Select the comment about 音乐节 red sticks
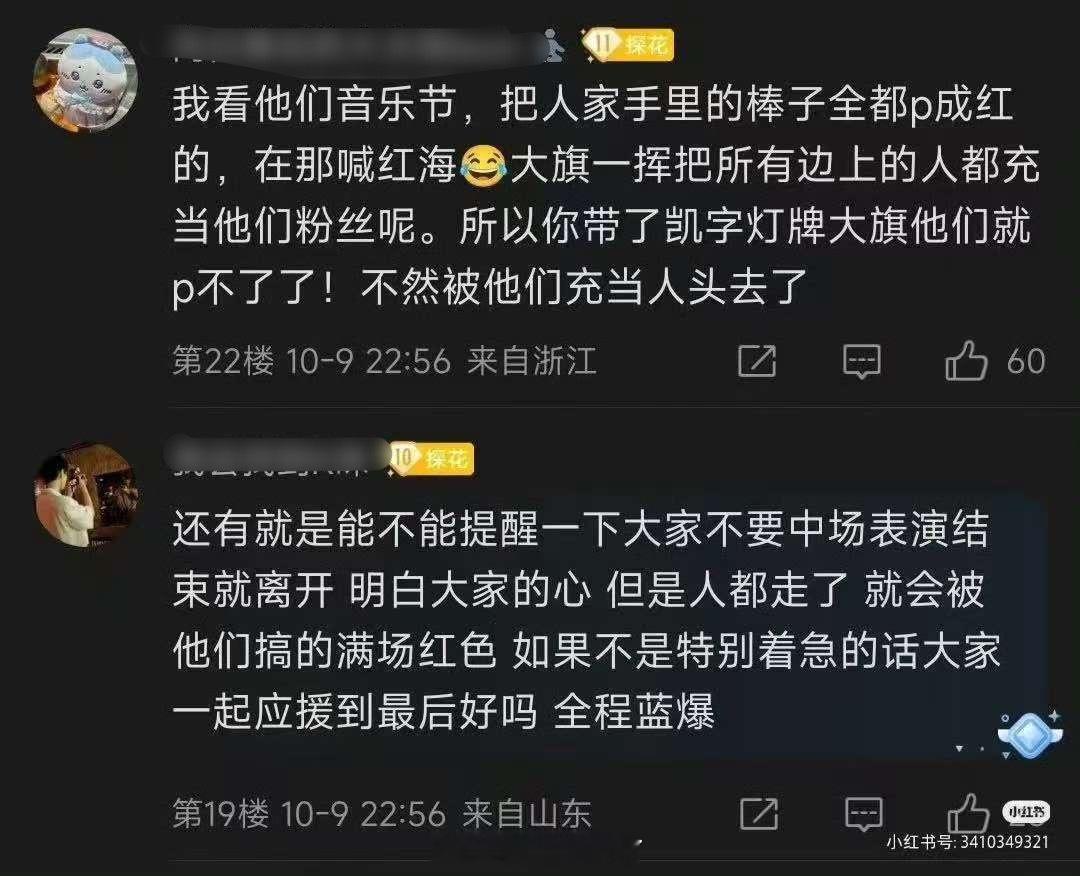Image resolution: width=1080 pixels, height=876 pixels. [605, 196]
